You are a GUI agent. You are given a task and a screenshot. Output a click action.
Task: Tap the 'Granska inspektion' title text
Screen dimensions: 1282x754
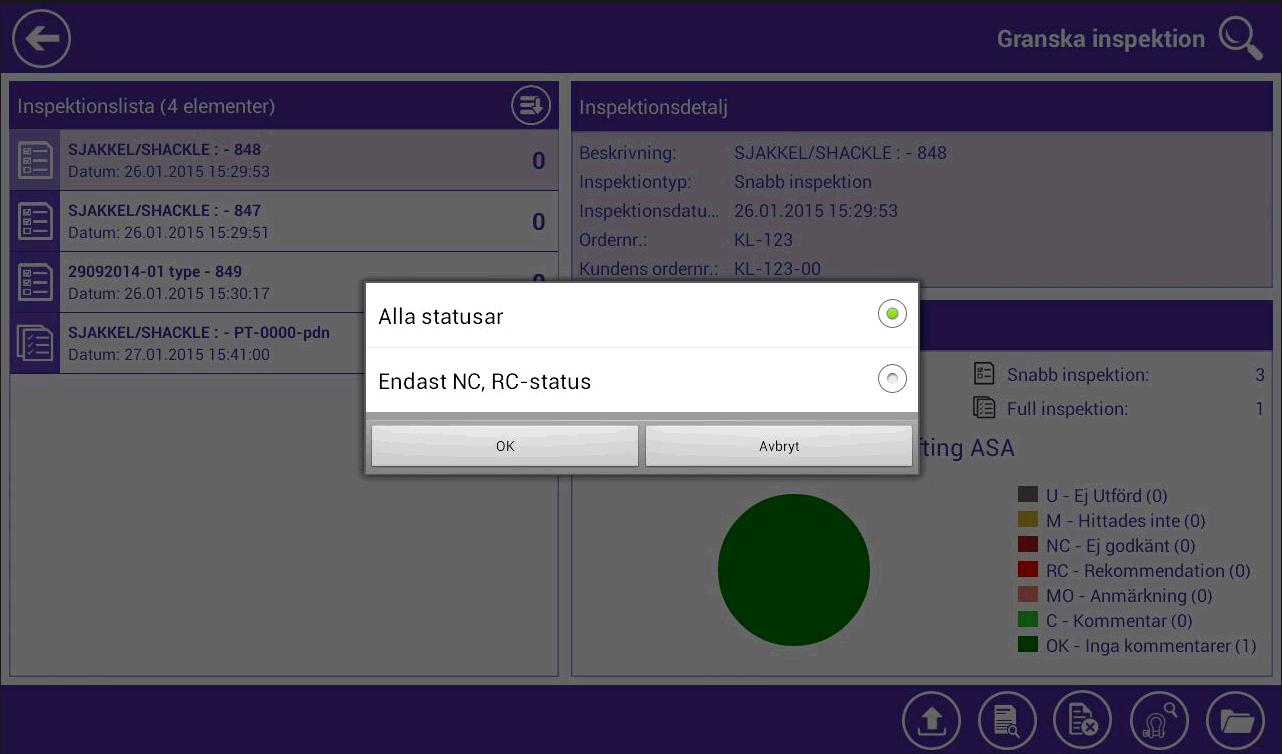(1101, 39)
